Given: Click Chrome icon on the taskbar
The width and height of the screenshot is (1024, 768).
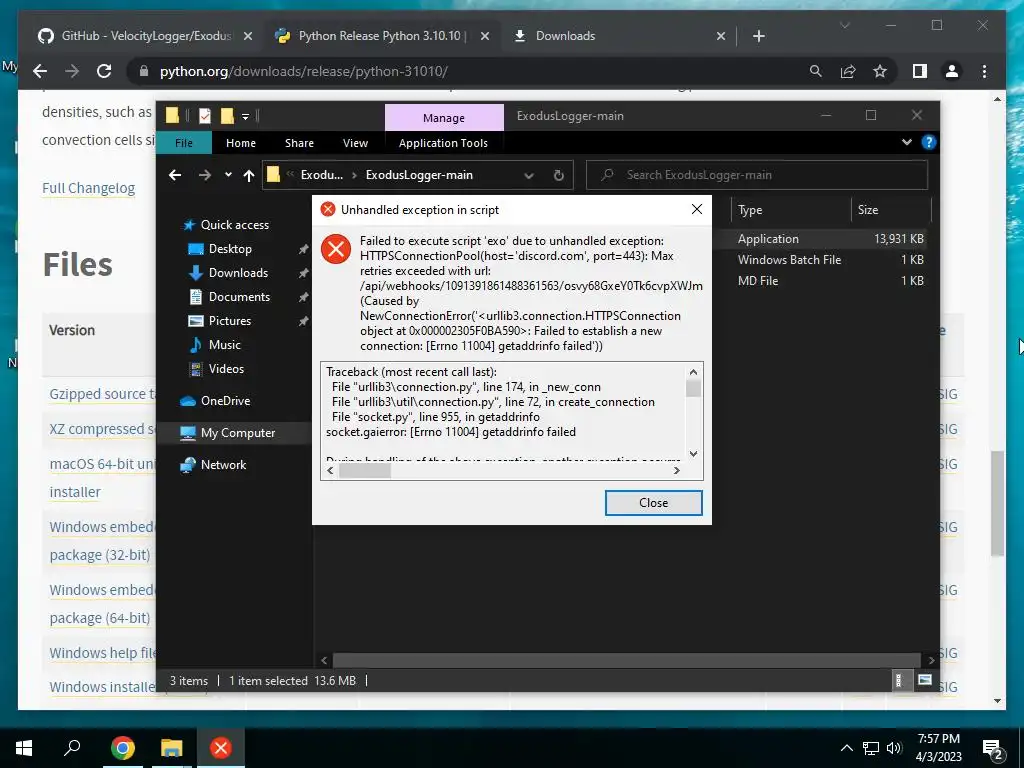Looking at the screenshot, I should 122,748.
